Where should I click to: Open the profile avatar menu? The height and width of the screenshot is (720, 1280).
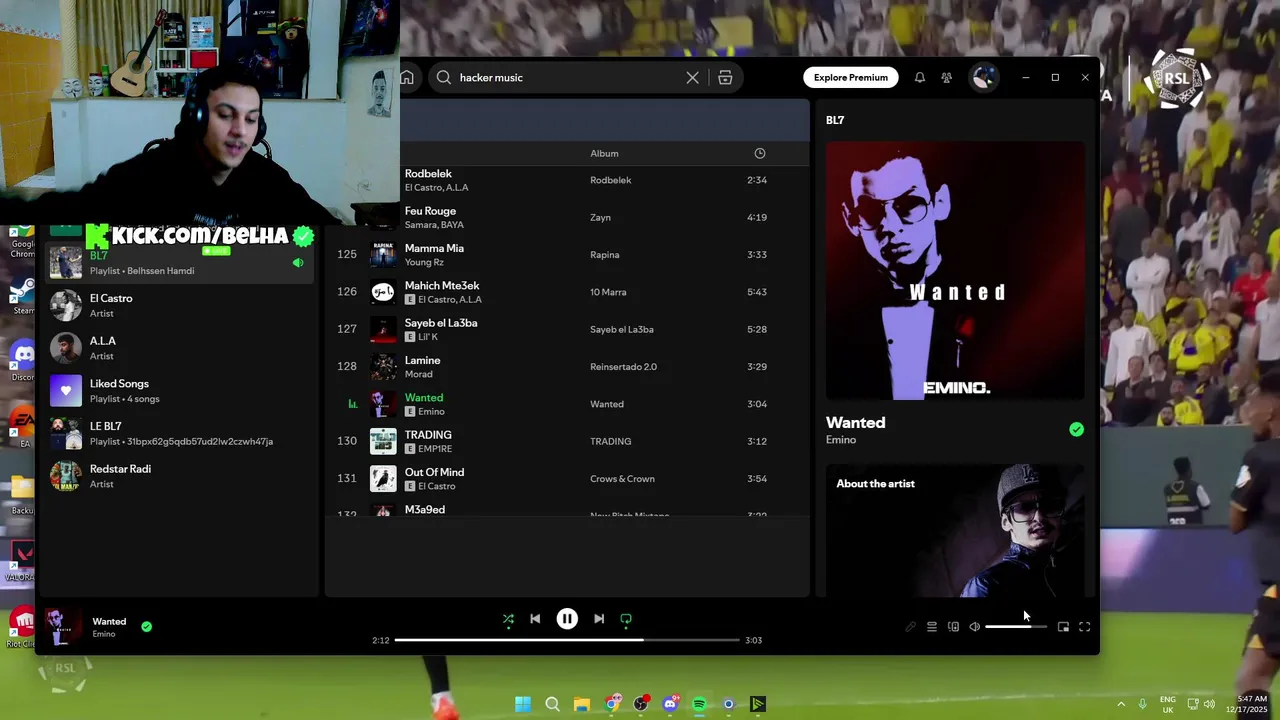pos(983,77)
